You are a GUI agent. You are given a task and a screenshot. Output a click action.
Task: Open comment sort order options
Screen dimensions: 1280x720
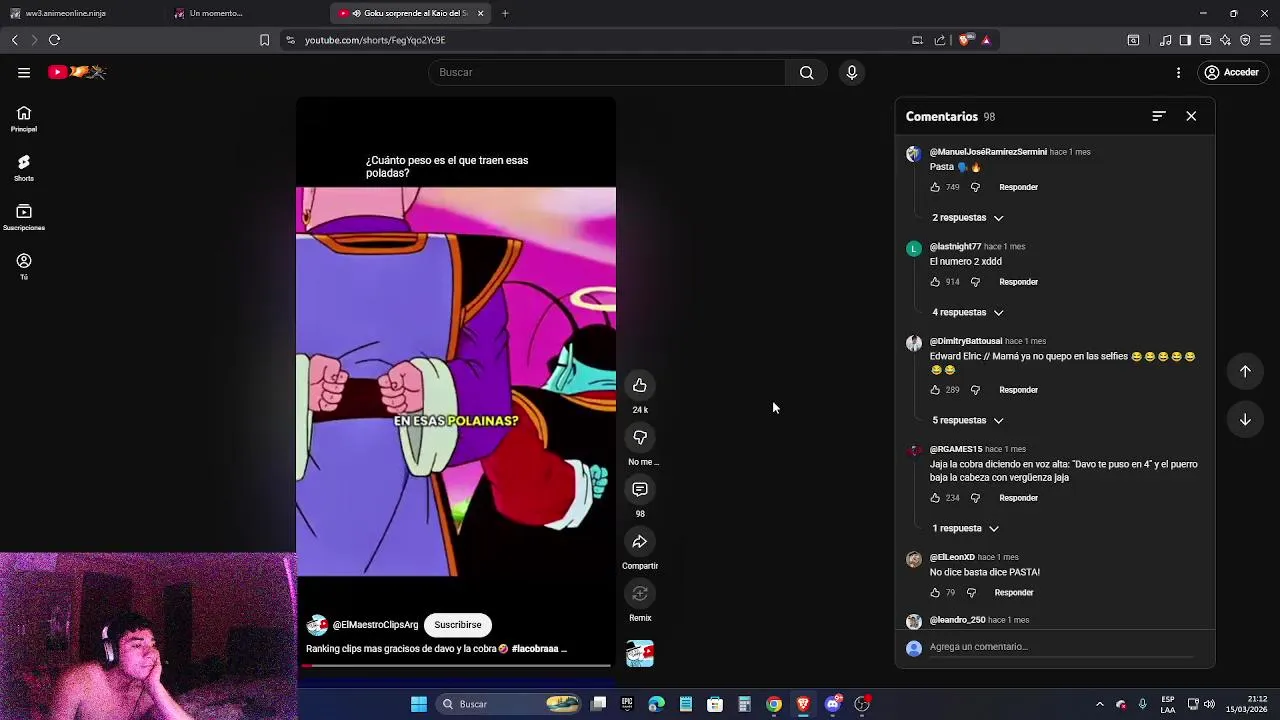coord(1158,117)
